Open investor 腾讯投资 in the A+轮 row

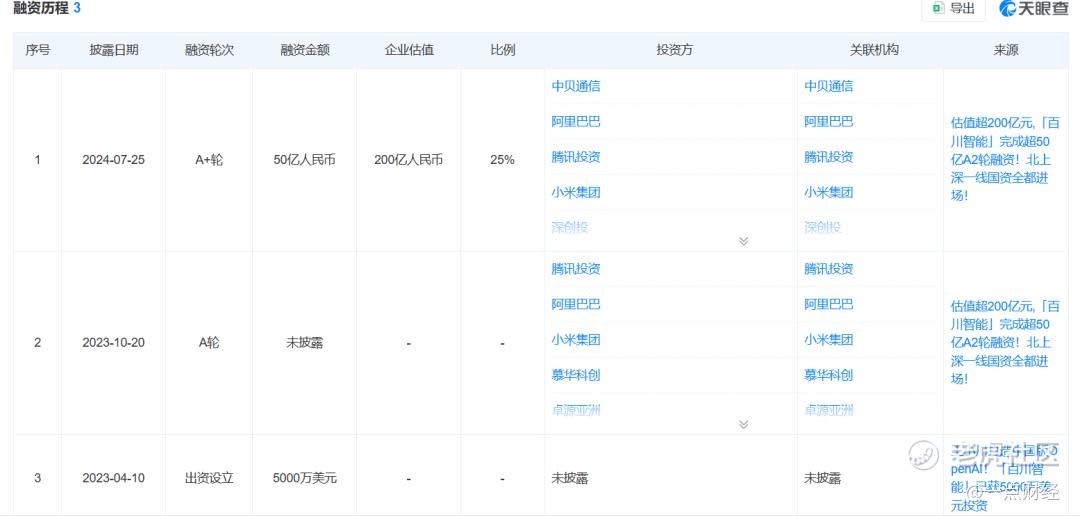point(576,157)
